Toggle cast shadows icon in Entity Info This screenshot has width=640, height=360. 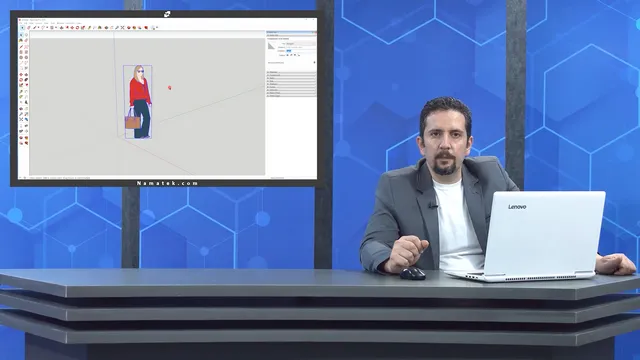(299, 55)
